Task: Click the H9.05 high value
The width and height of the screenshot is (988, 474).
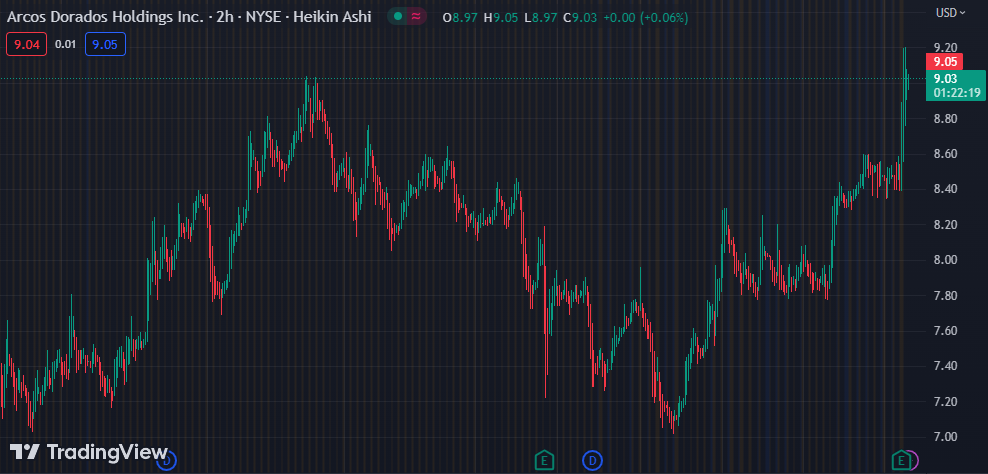Action: [502, 18]
